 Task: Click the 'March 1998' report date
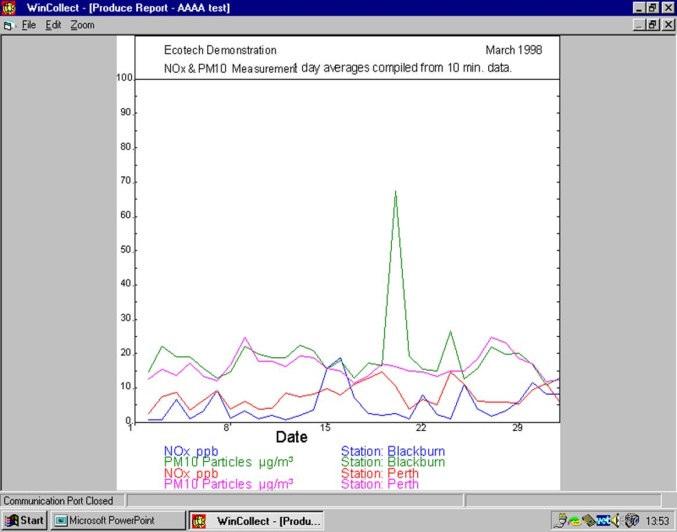(x=514, y=50)
